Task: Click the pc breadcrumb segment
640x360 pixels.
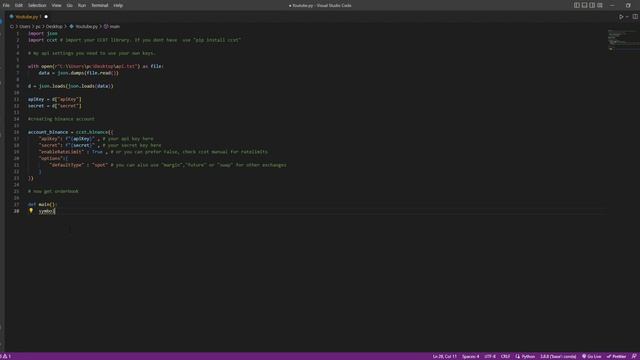Action: (x=38, y=27)
